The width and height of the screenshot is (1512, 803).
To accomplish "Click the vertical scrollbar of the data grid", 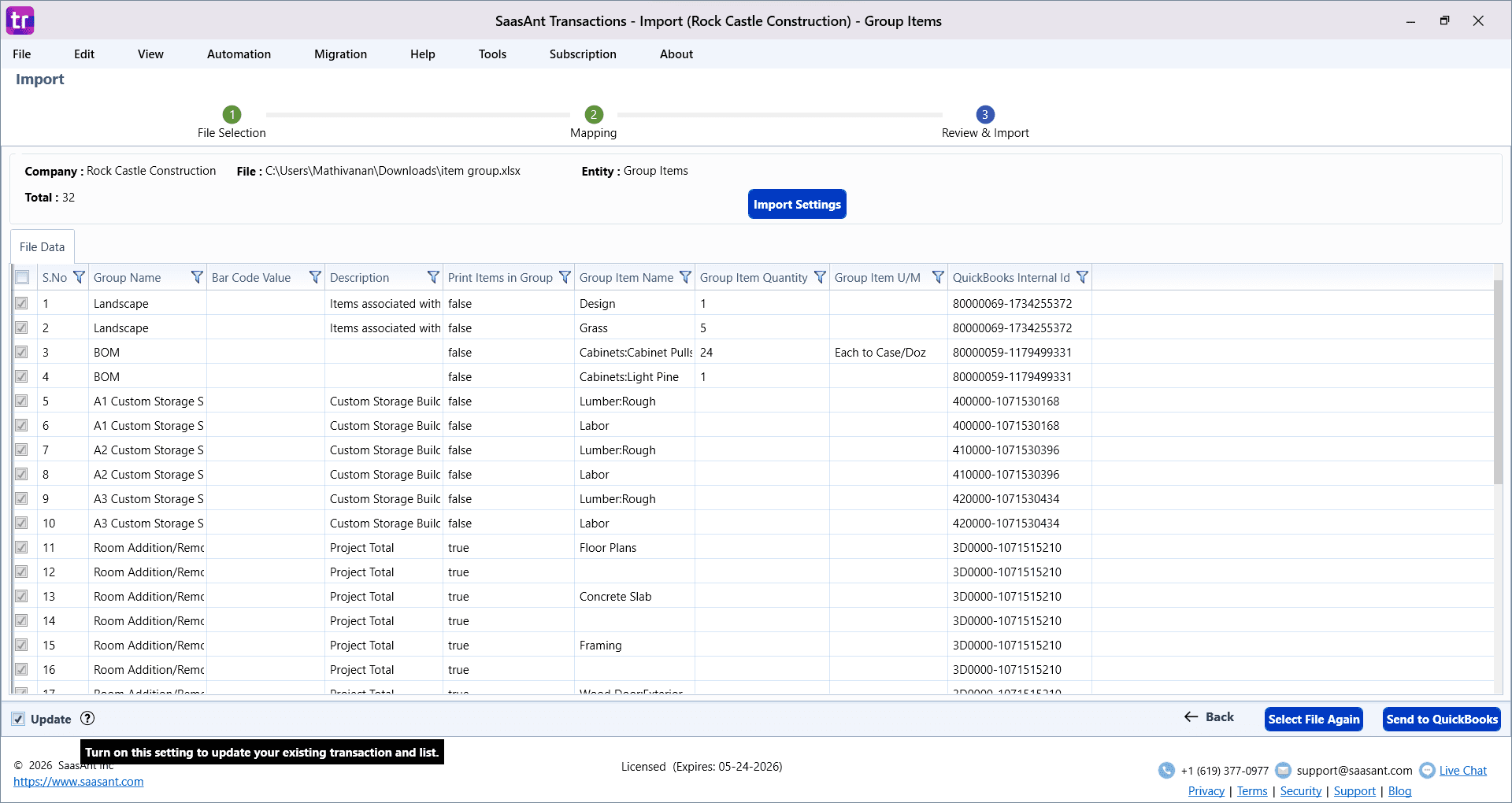I will 1498,382.
